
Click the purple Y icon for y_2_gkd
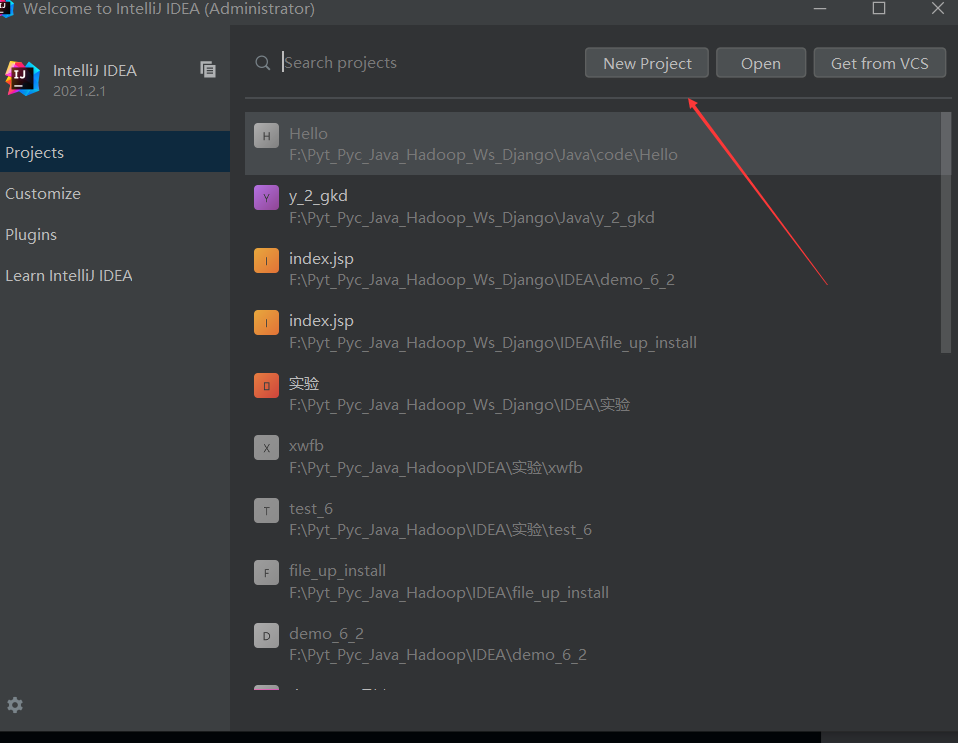point(266,197)
